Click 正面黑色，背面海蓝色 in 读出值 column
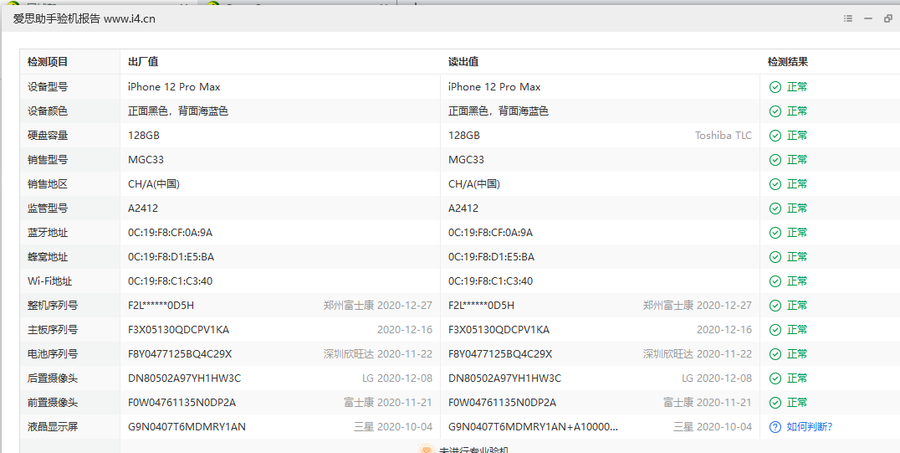 [498, 111]
